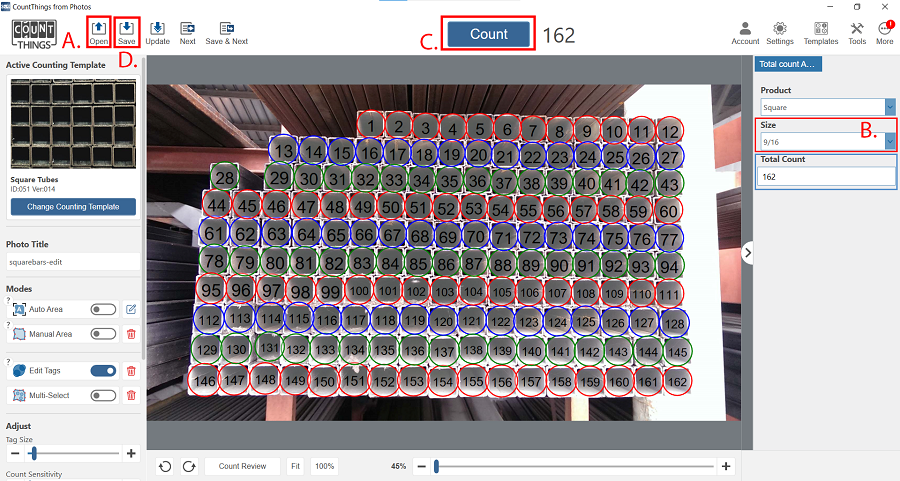
Task: Click the Update icon
Action: click(x=157, y=27)
